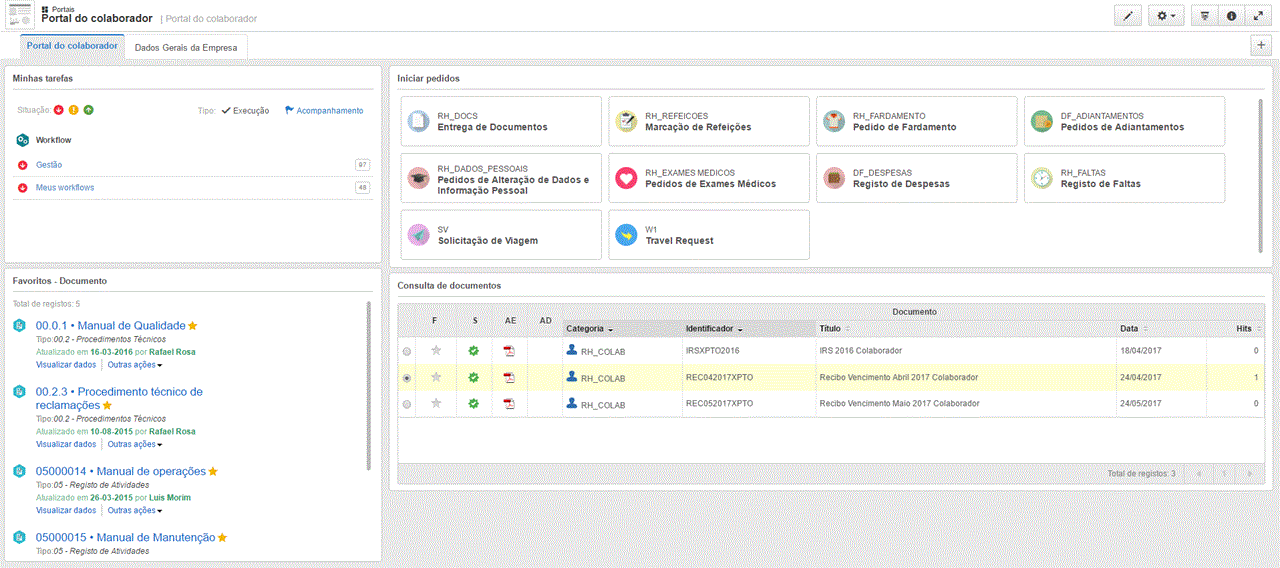This screenshot has height=568, width=1280.
Task: Select the Portal do colaborador tab
Action: [72, 46]
